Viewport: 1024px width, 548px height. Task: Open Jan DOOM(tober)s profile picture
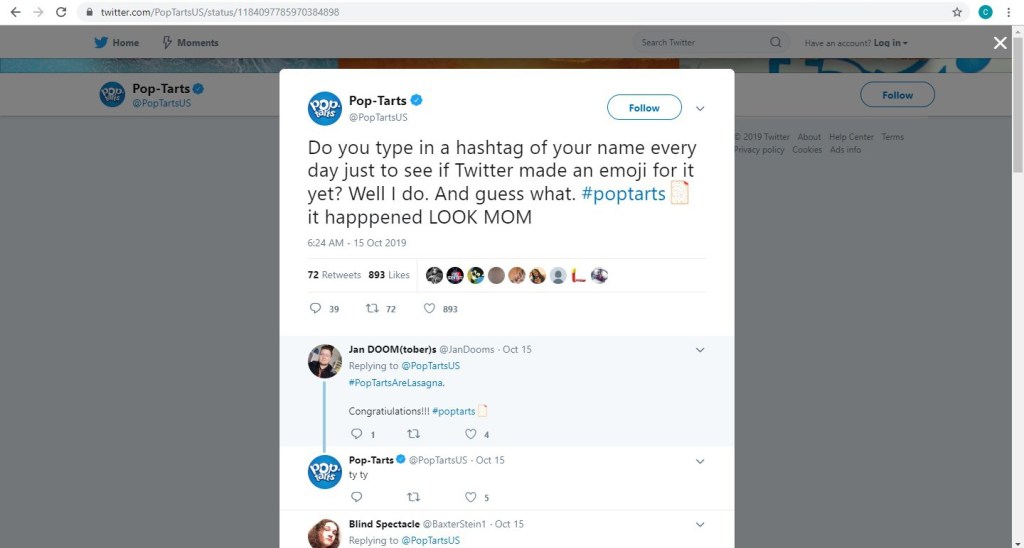coord(324,361)
